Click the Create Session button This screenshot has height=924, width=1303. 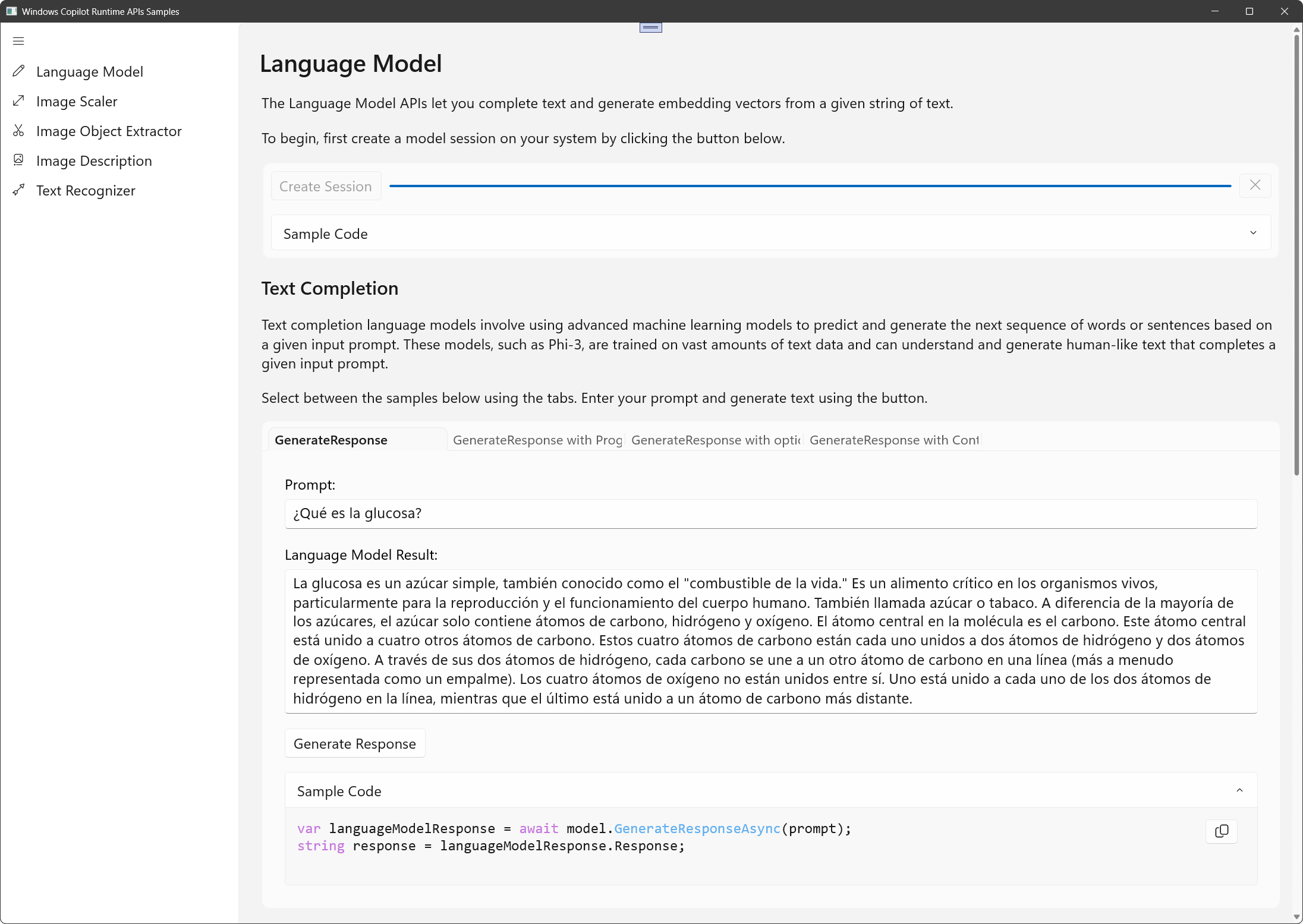coord(326,187)
